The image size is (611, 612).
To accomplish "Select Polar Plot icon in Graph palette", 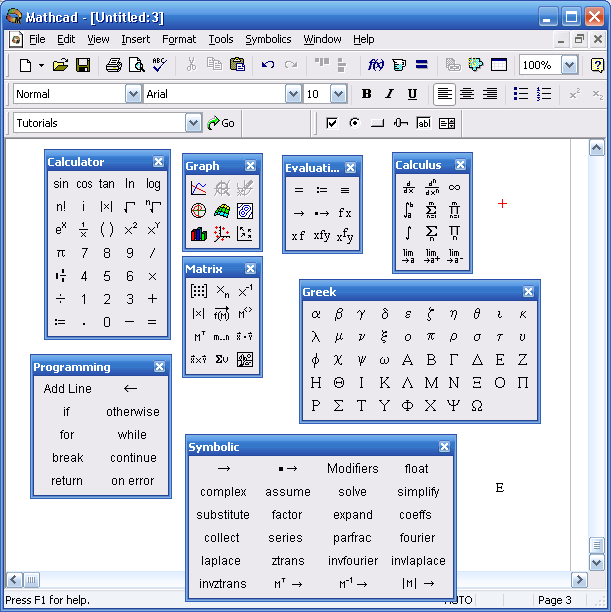I will tap(198, 211).
